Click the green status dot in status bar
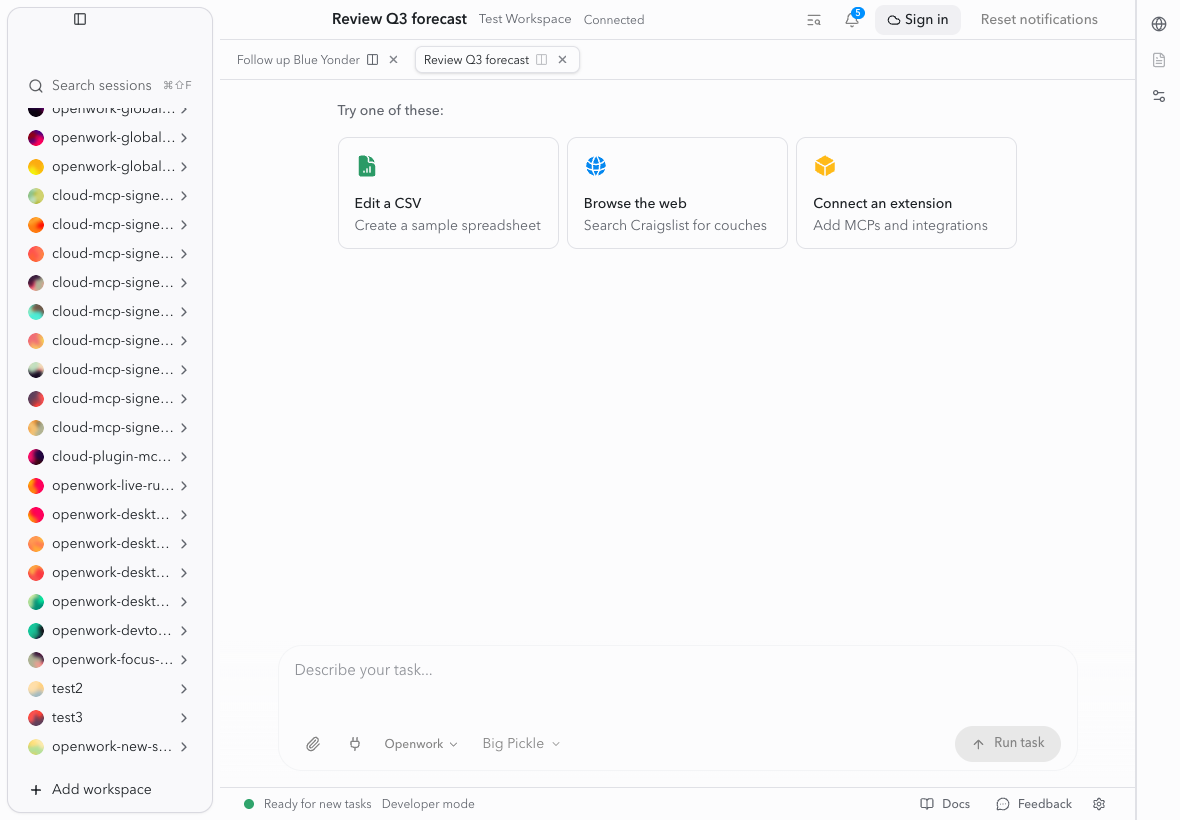This screenshot has width=1180, height=820. point(249,804)
